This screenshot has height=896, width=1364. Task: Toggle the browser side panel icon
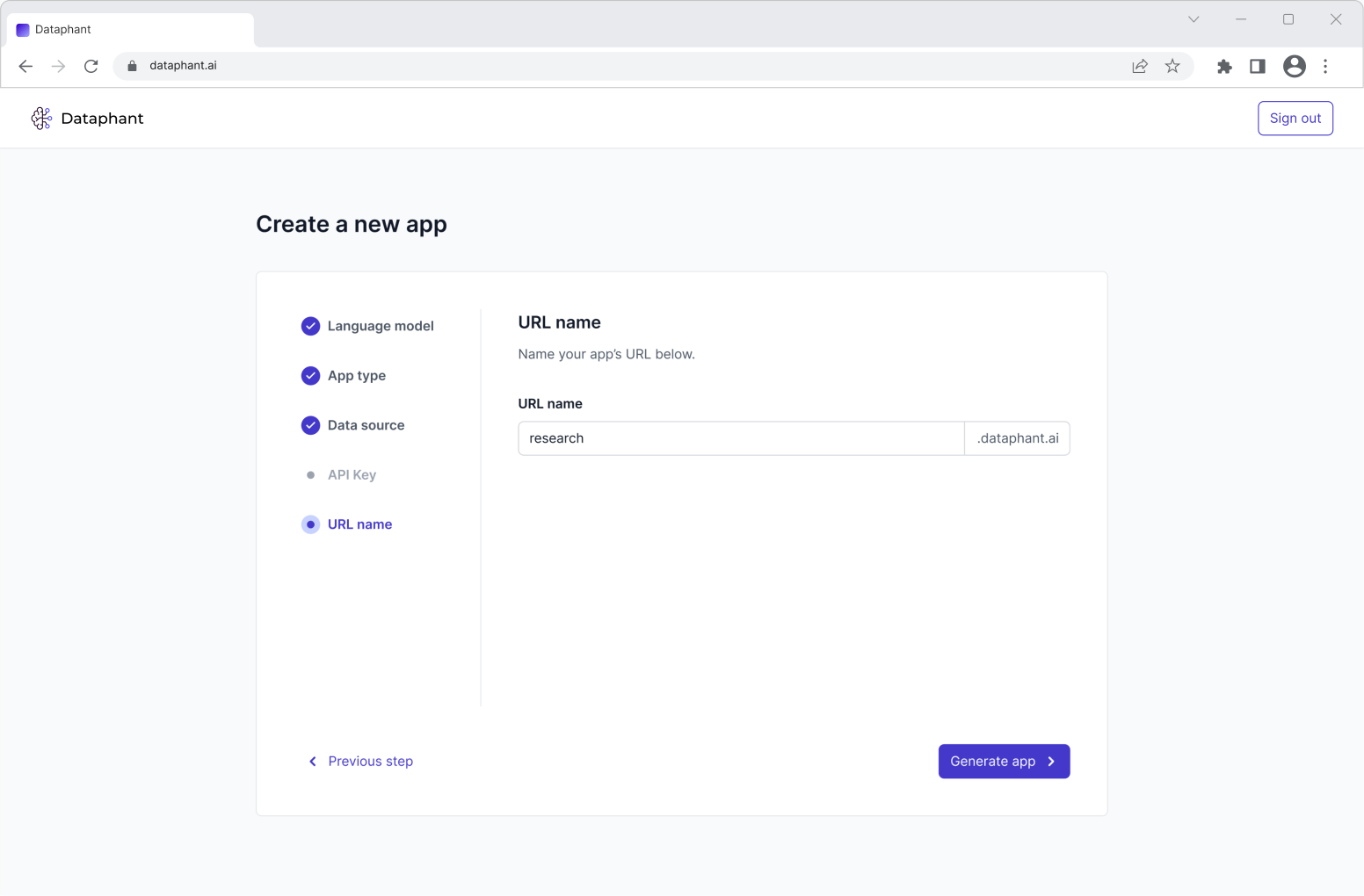coord(1258,66)
